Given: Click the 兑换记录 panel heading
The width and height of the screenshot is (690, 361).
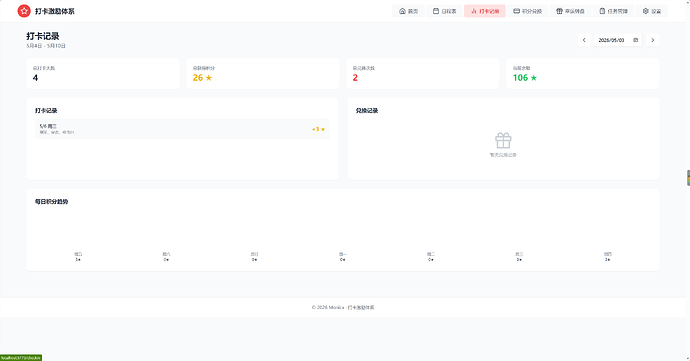Looking at the screenshot, I should tap(367, 111).
